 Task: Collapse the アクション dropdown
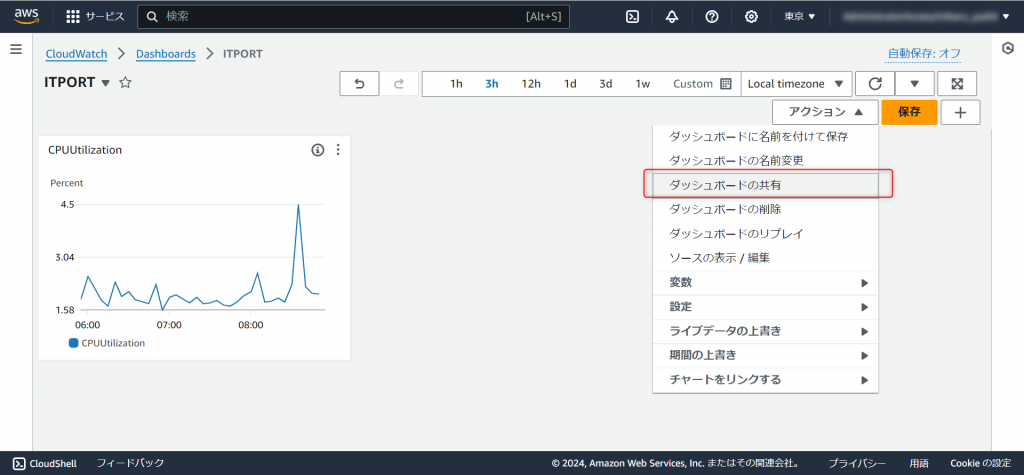[x=825, y=112]
